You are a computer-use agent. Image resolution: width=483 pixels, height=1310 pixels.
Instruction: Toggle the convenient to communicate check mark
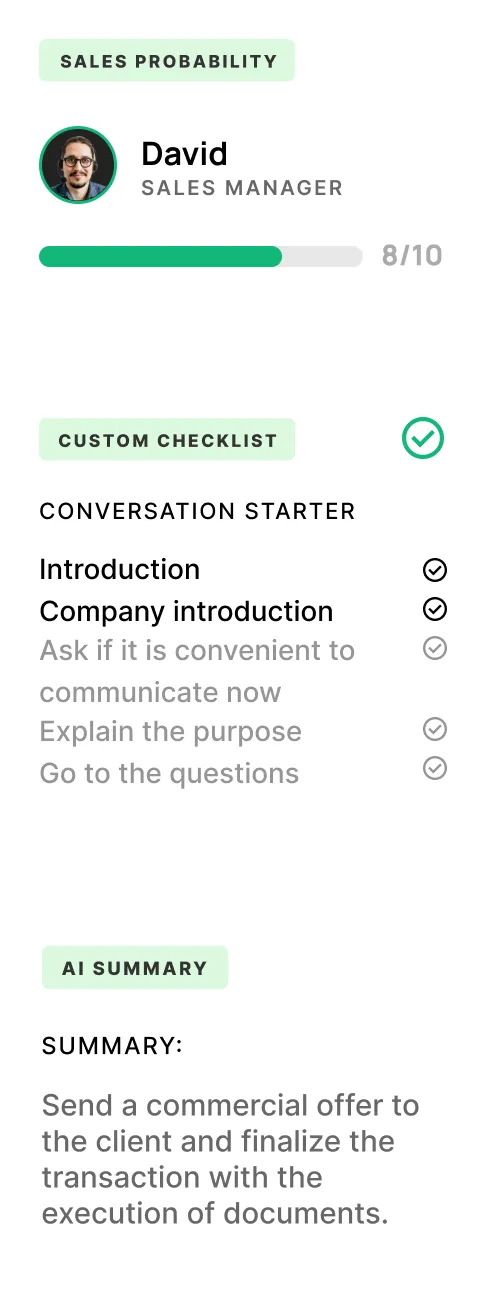(x=435, y=649)
